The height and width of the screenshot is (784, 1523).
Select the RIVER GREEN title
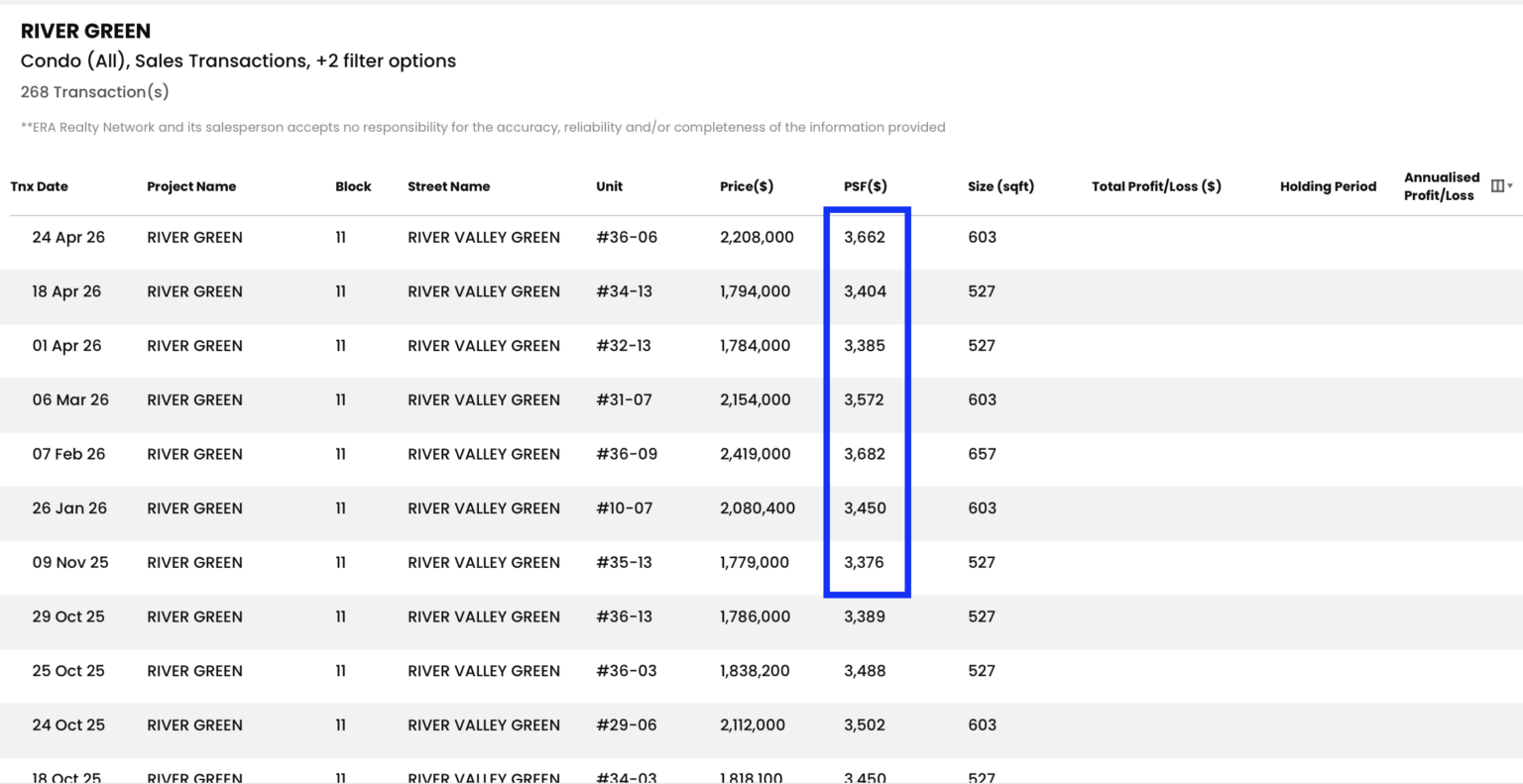[86, 31]
